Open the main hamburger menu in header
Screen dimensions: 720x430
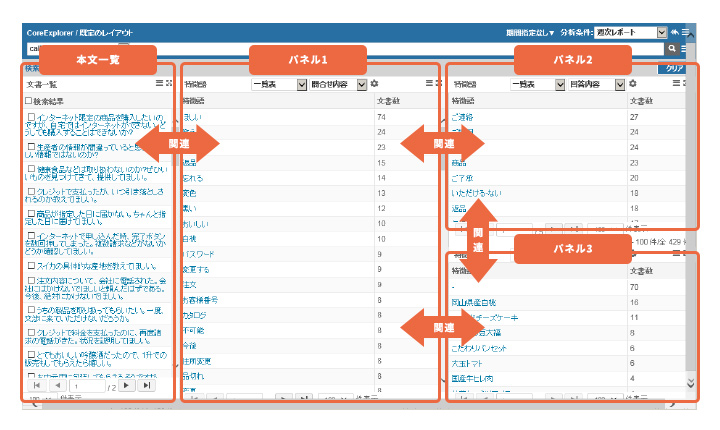[687, 33]
